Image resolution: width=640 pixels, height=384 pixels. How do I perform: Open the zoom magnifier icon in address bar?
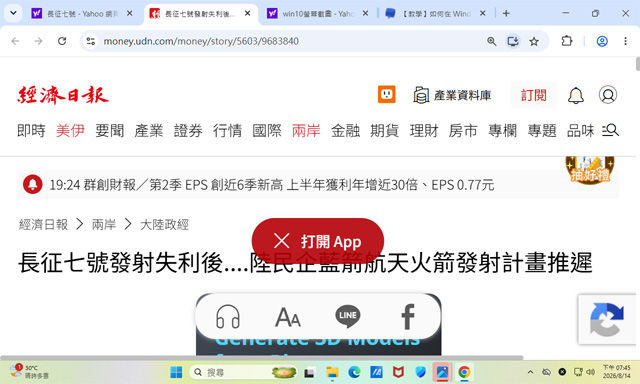491,41
